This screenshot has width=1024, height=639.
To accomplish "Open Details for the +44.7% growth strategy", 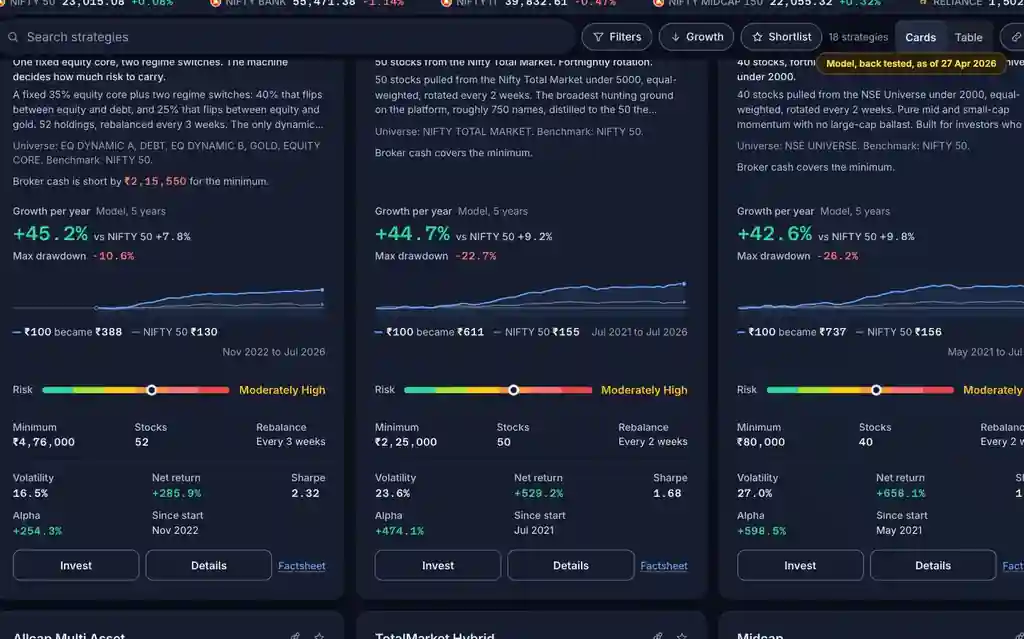I will click(571, 565).
